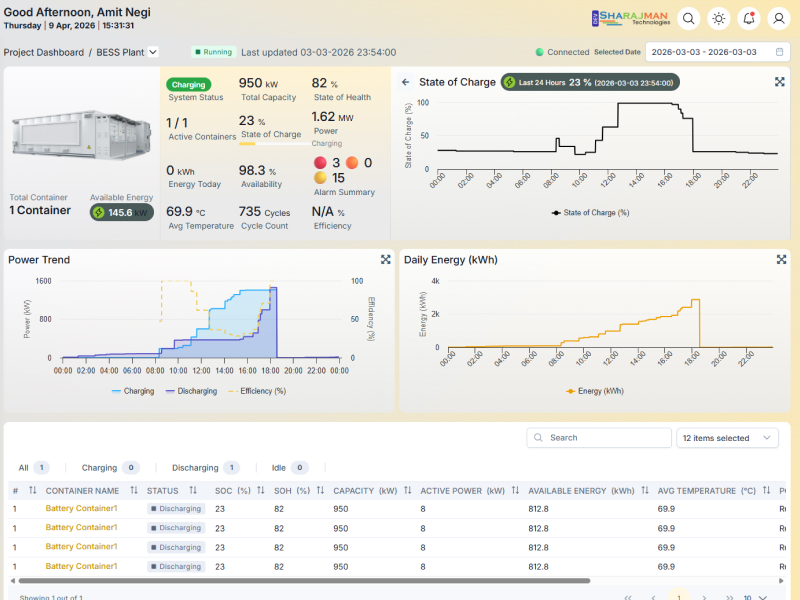
Task: Click the 1.62 MW Power value
Action: tap(333, 117)
